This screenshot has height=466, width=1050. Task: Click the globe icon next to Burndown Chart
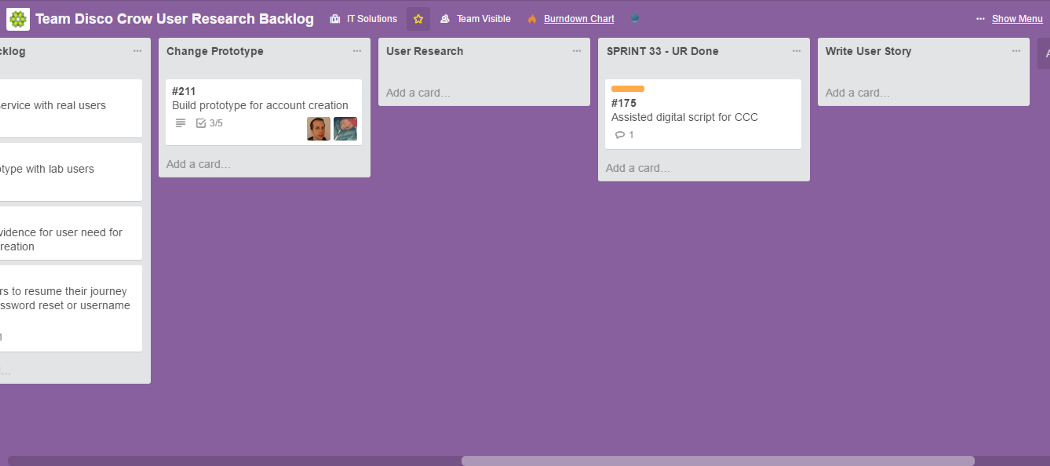635,19
